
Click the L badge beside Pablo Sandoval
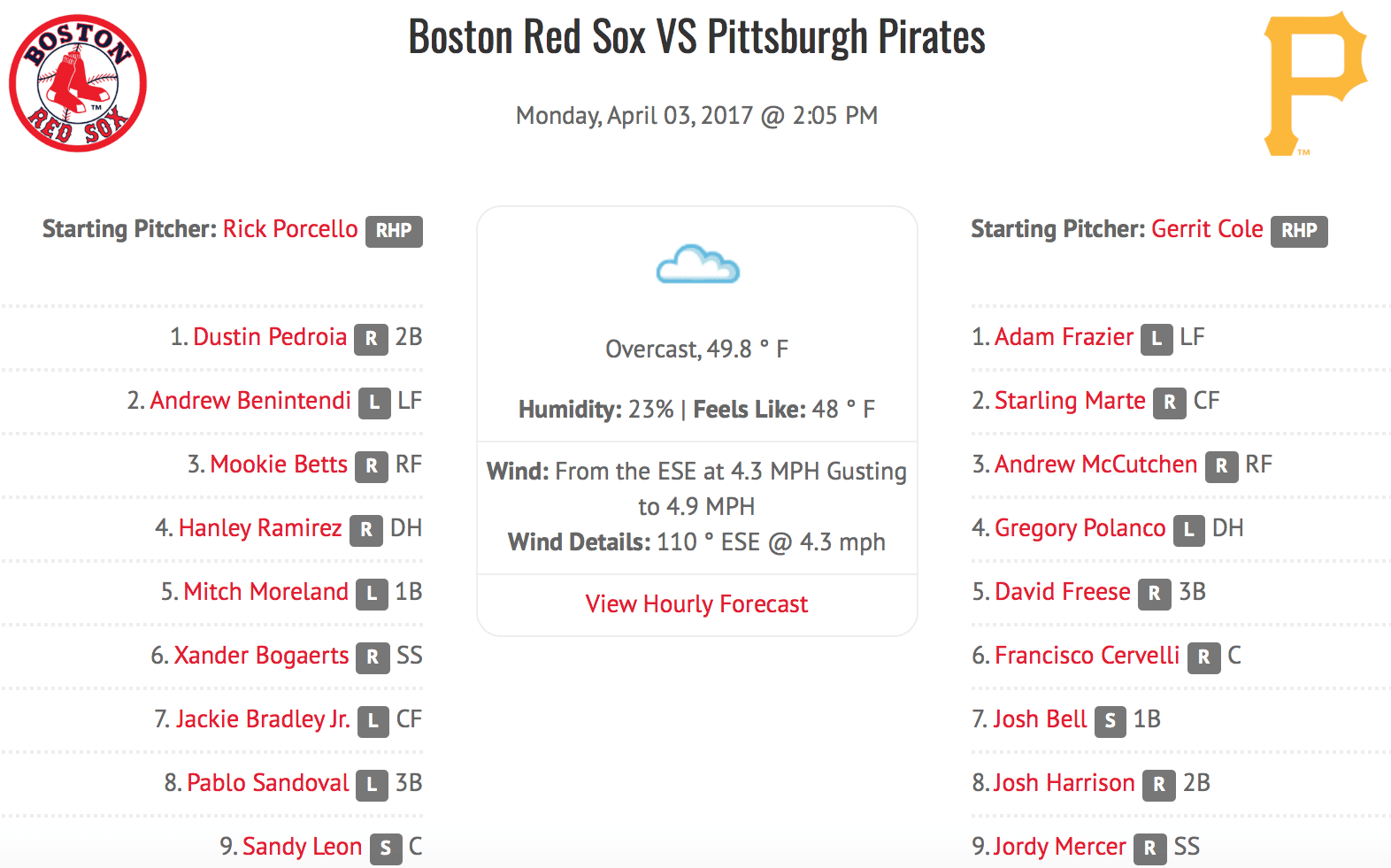click(x=372, y=785)
